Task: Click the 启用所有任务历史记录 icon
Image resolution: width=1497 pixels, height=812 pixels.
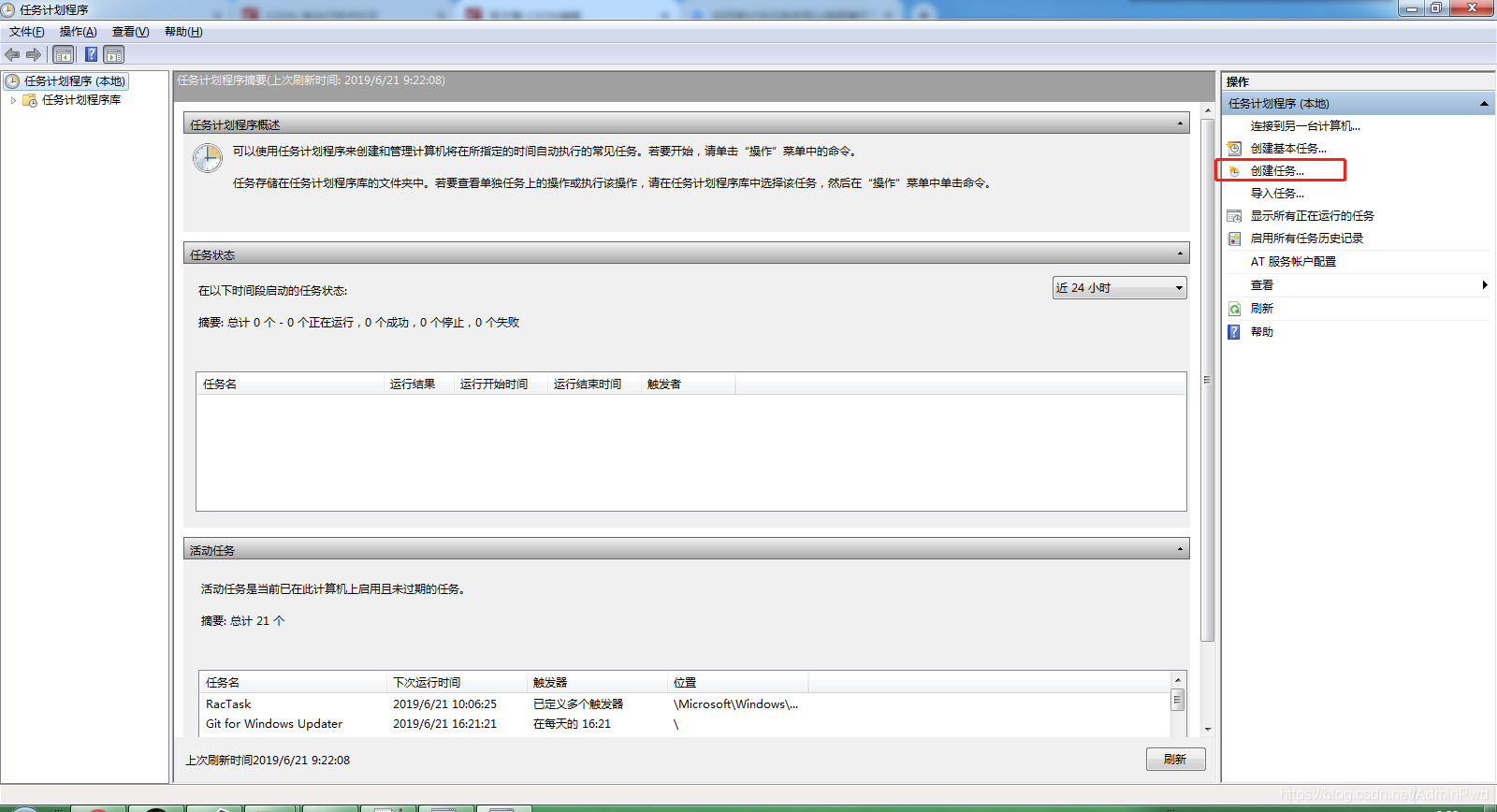Action: click(1234, 239)
